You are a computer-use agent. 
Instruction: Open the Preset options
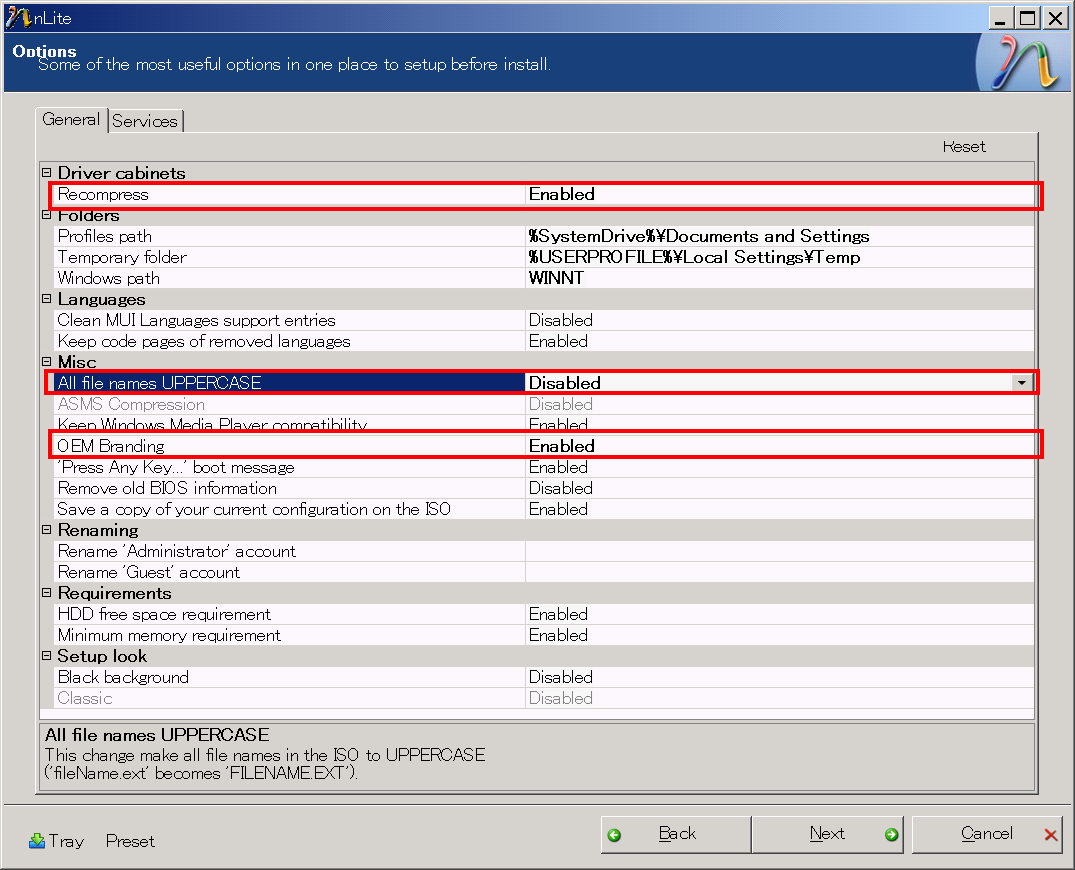coord(129,841)
